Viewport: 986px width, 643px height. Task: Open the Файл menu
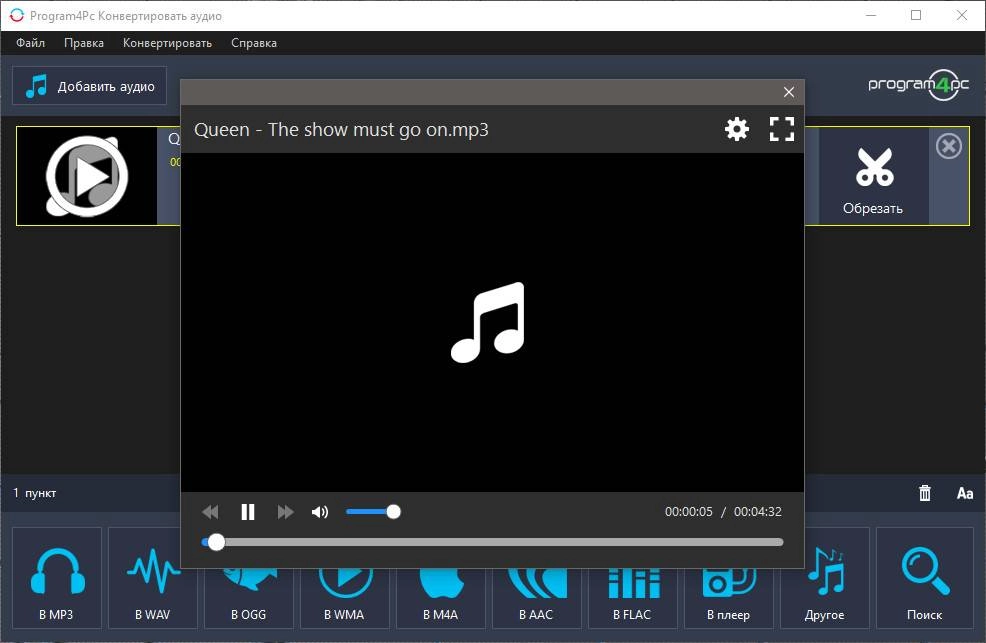[30, 43]
